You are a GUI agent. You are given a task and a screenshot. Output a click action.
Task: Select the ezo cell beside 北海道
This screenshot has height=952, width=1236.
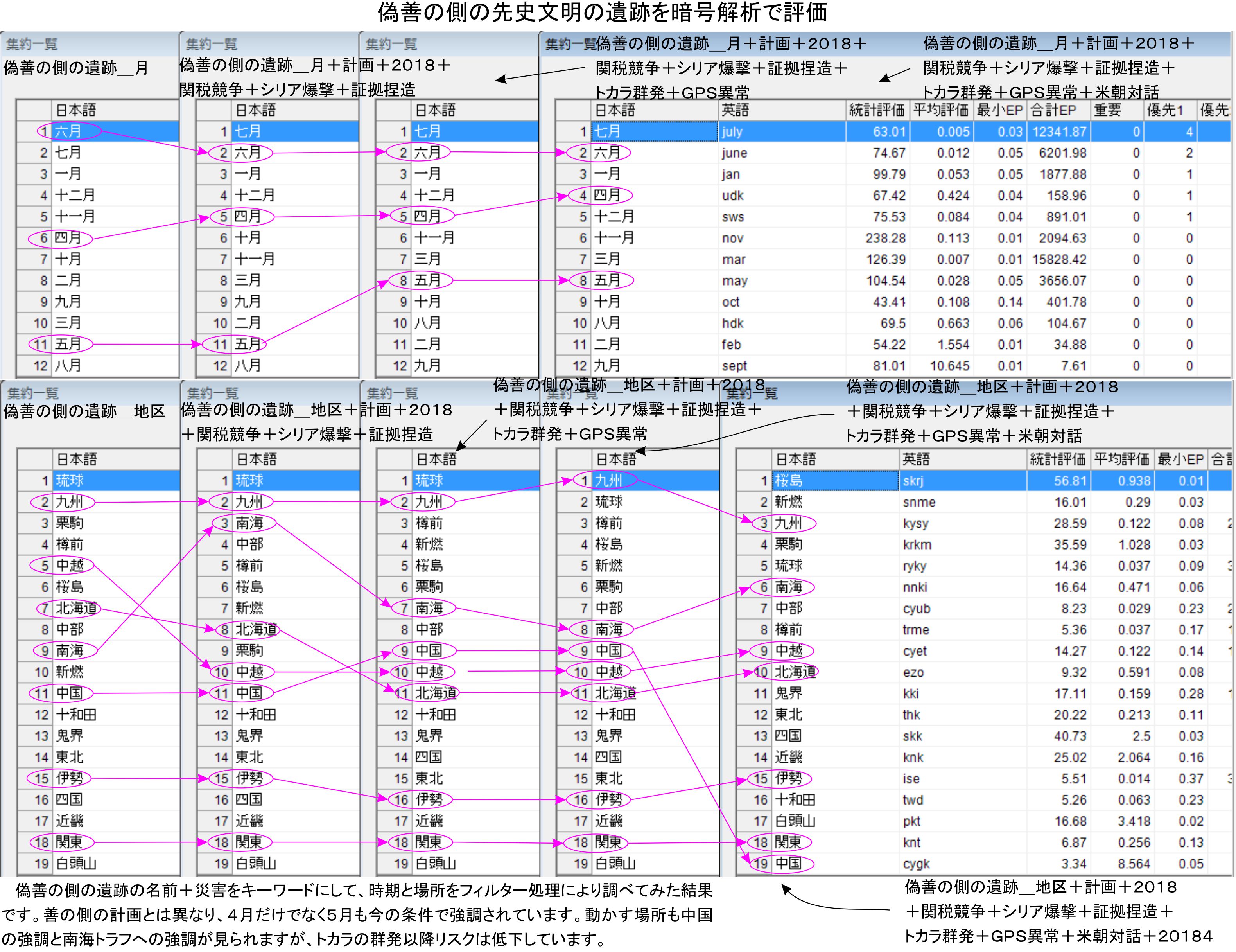(x=913, y=672)
